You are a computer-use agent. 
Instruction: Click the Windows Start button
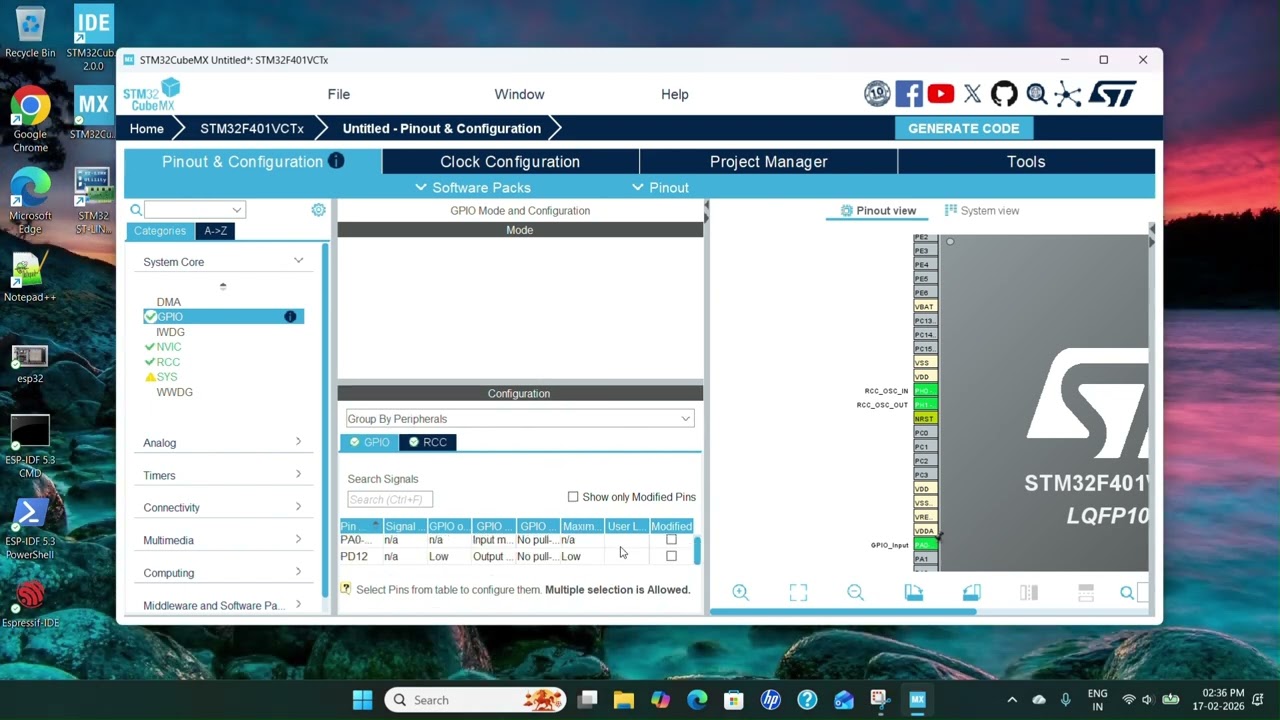click(362, 700)
